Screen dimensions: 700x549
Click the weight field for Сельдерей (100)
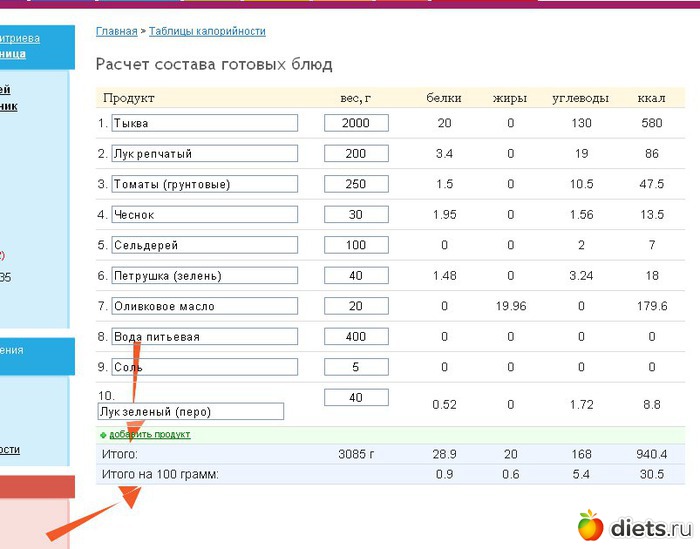[356, 245]
